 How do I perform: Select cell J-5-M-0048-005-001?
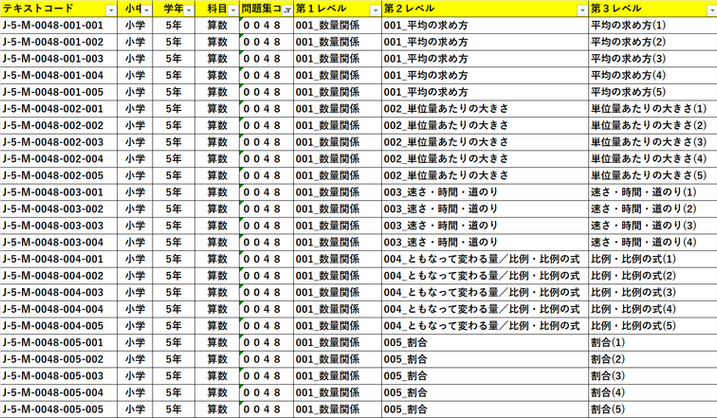(x=59, y=343)
